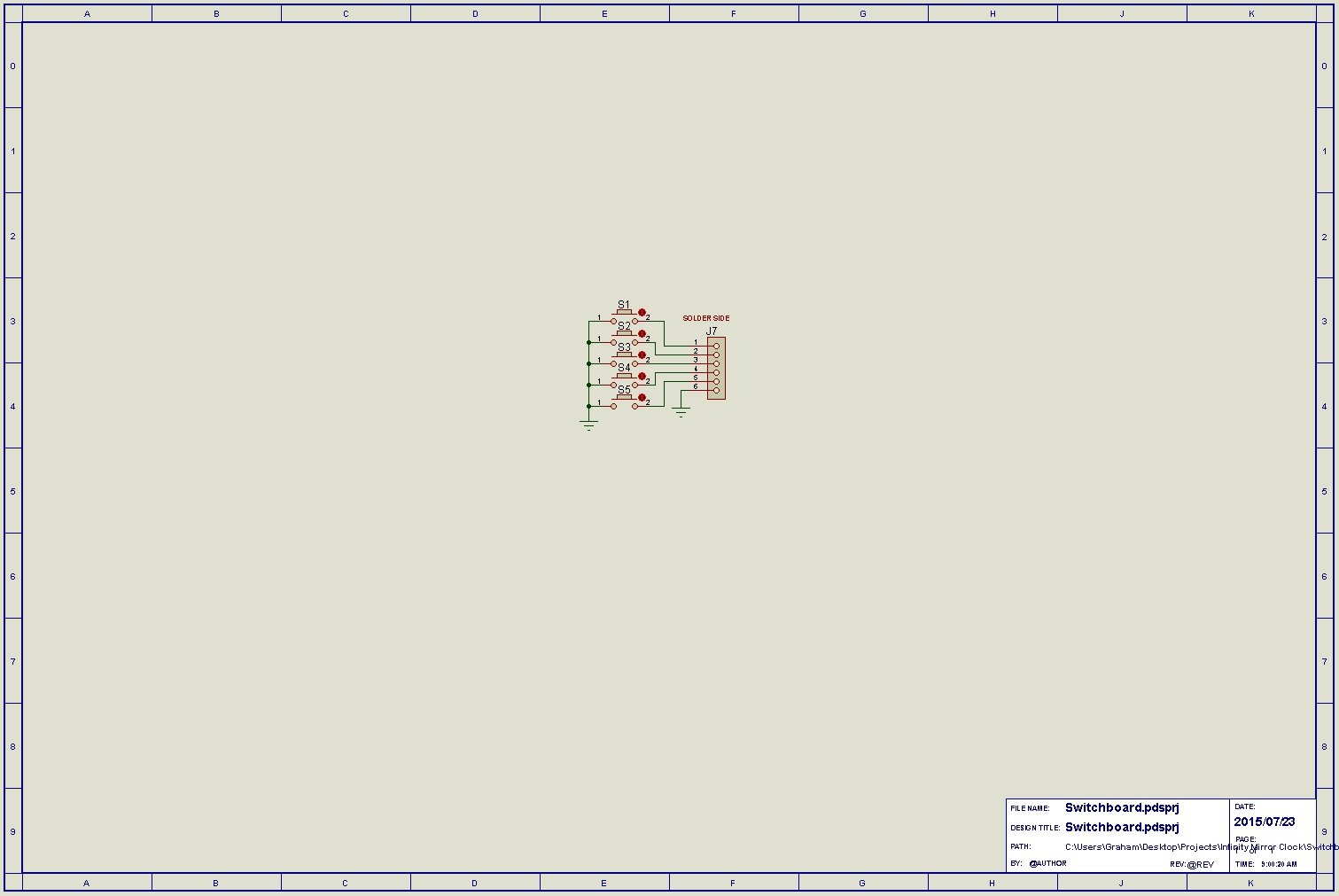
Task: Click the FILE NAME: field label
Action: (x=1030, y=808)
